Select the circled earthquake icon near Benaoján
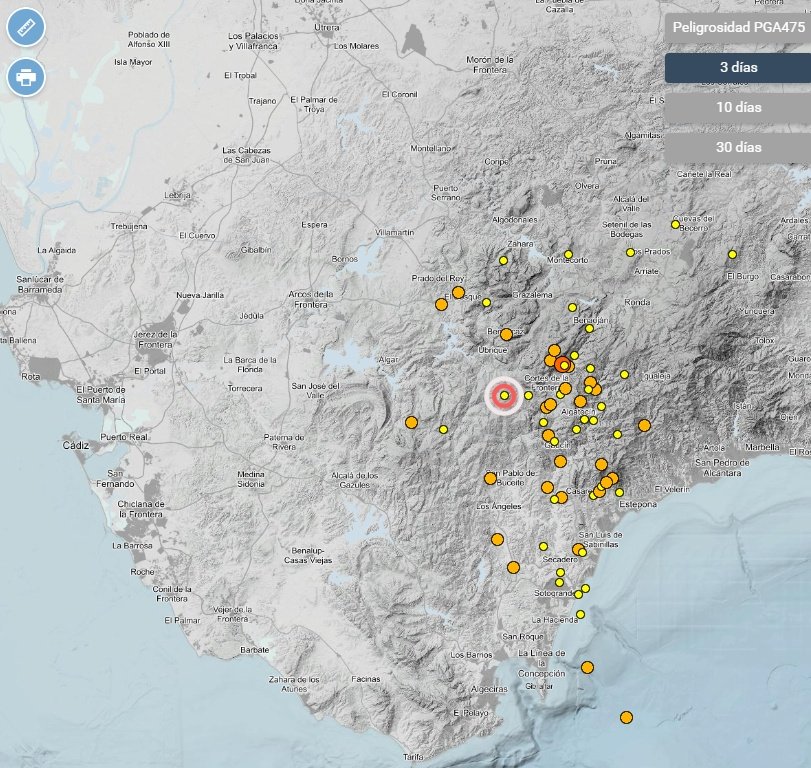The width and height of the screenshot is (811, 768). 564,364
